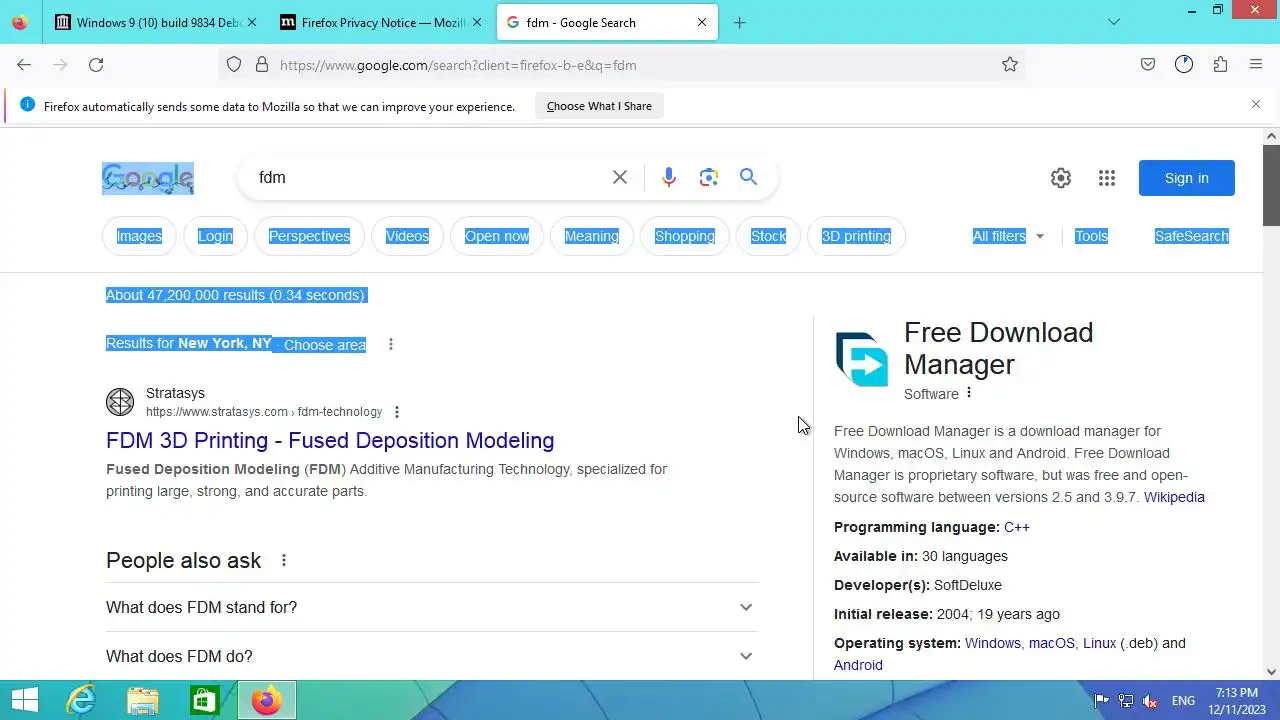The width and height of the screenshot is (1280, 720).
Task: Open the three-dot menu next to Stratasys result
Action: 397,412
